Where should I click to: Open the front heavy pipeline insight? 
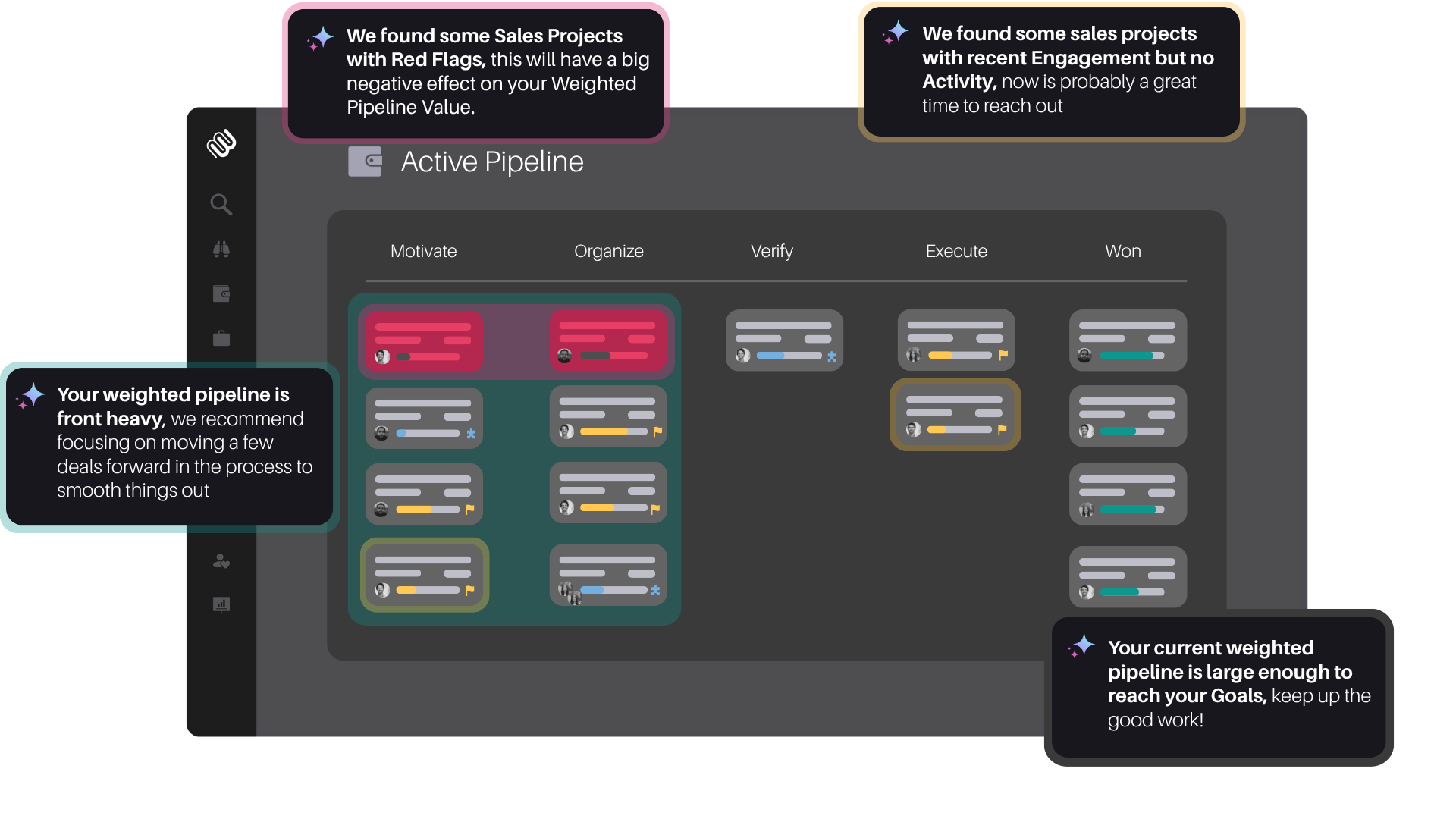click(x=170, y=447)
